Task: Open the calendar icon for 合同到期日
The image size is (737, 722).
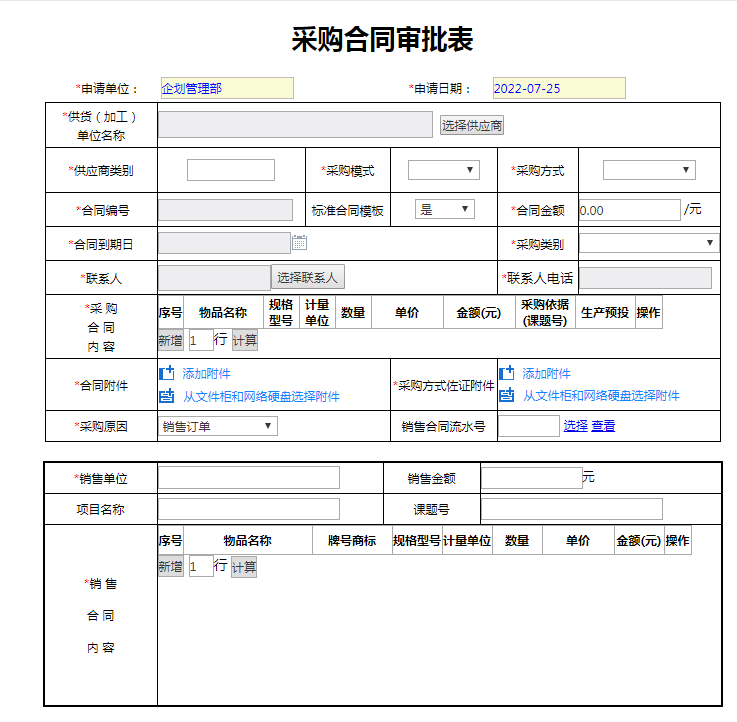Action: [299, 243]
